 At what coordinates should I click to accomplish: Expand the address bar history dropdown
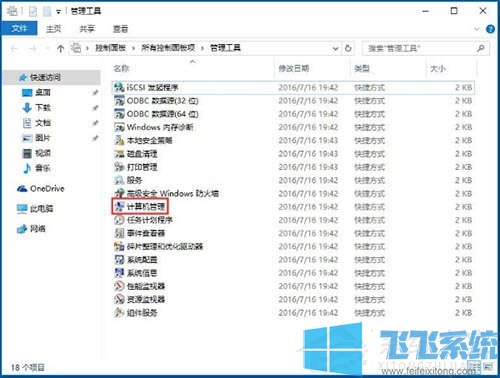coord(335,49)
